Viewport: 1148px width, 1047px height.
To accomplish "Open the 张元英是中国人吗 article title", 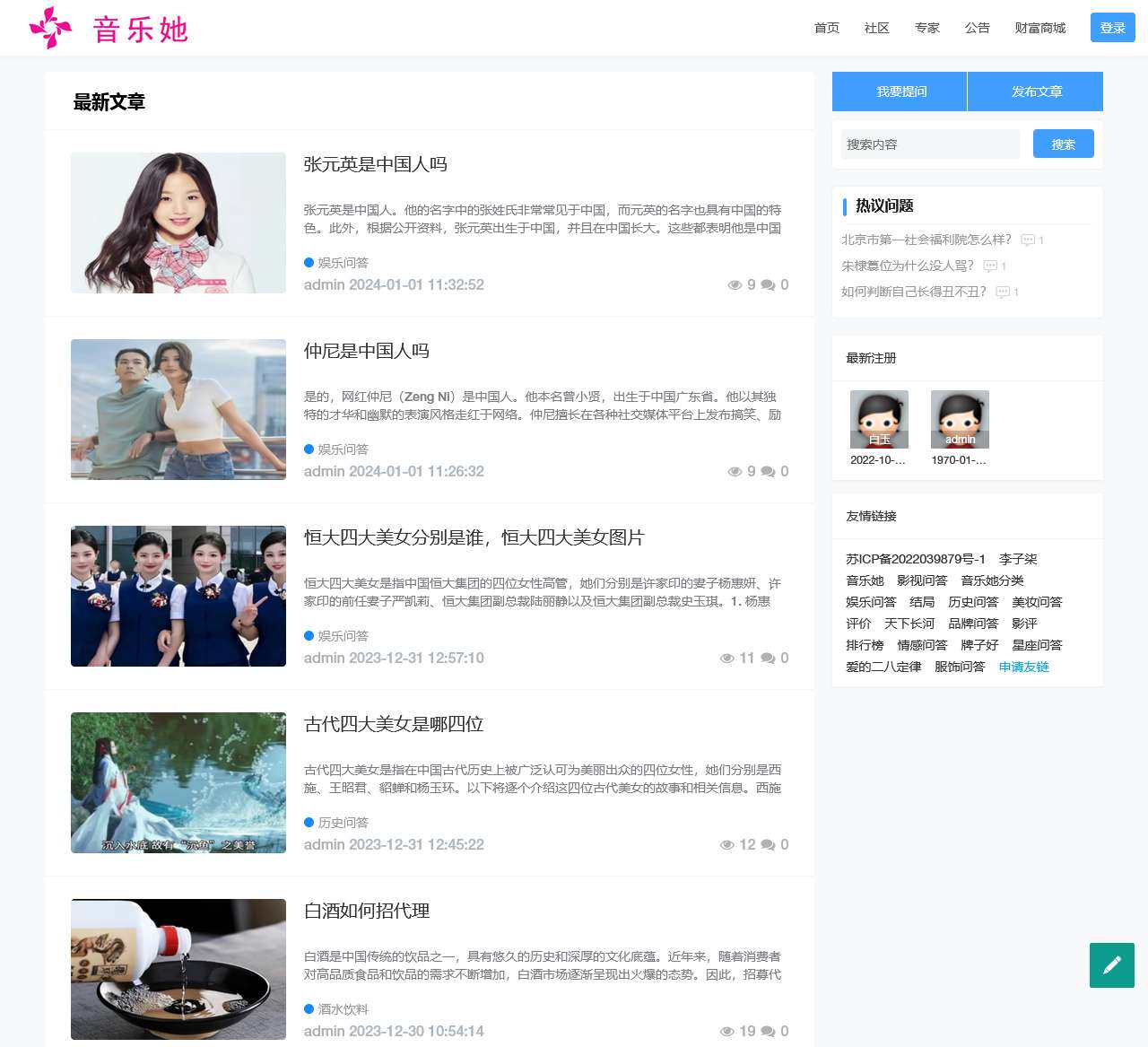I will click(378, 165).
